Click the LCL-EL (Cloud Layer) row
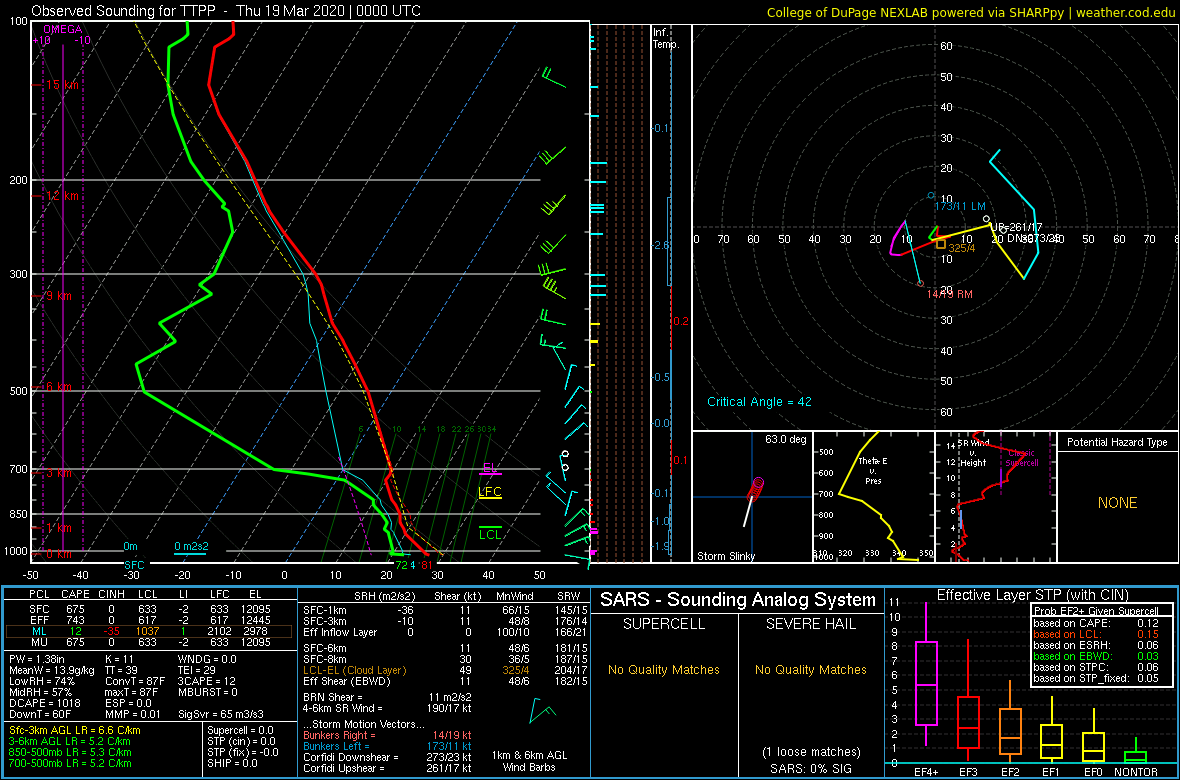Screen dimensions: 1180x780 pyautogui.click(x=444, y=670)
